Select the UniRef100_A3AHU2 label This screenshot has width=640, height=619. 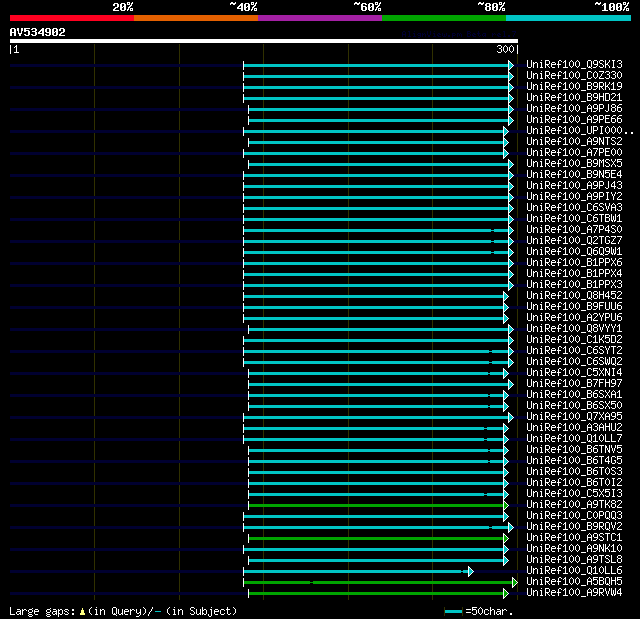(574, 428)
